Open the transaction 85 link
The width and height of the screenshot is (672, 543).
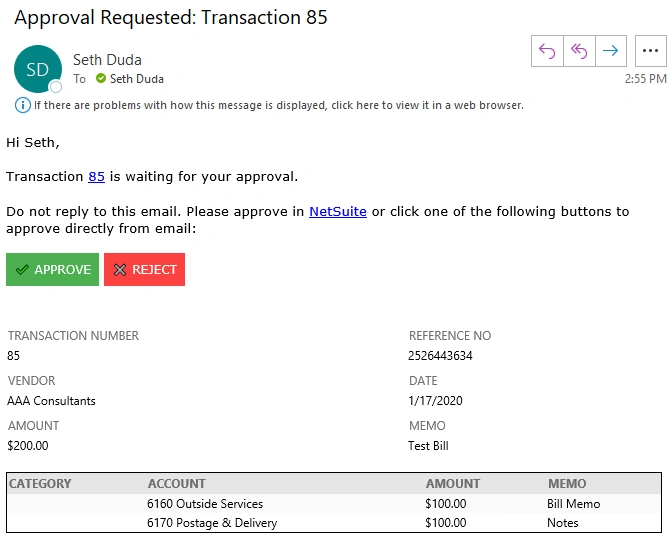tap(96, 177)
